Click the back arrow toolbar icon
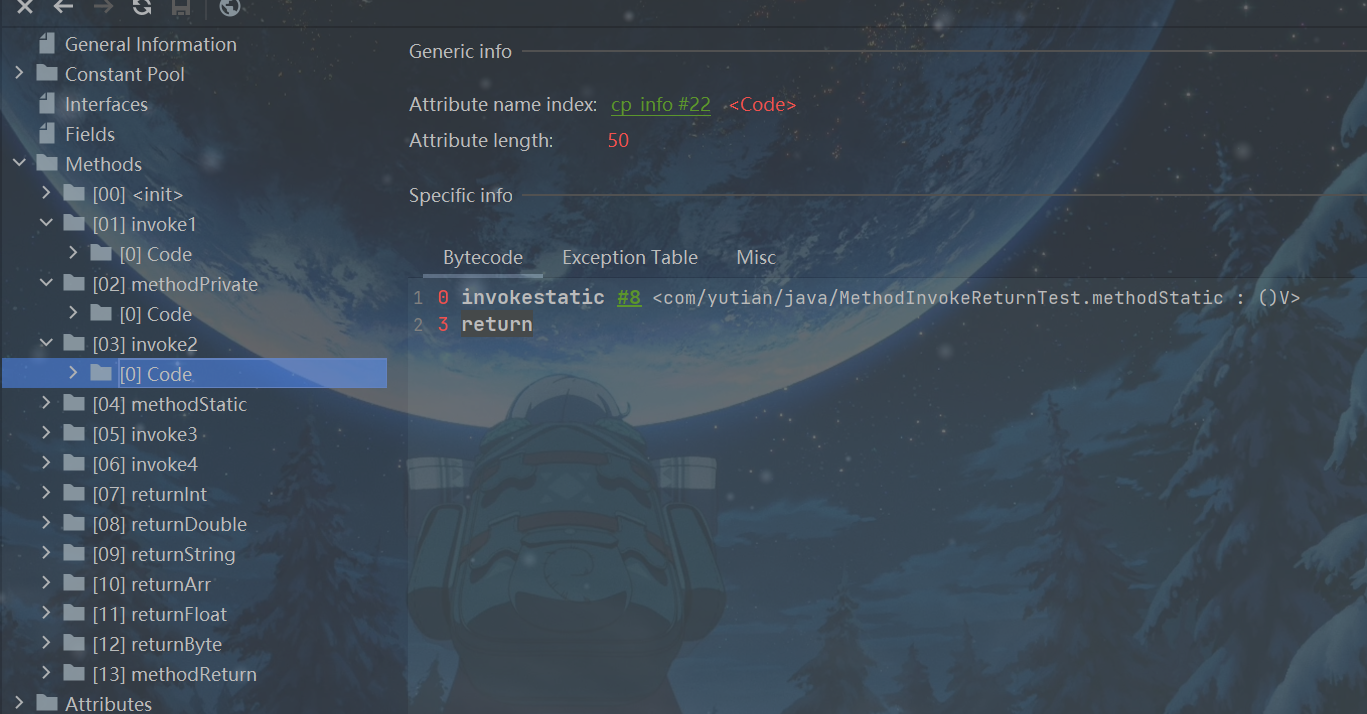The width and height of the screenshot is (1367, 714). (x=63, y=7)
